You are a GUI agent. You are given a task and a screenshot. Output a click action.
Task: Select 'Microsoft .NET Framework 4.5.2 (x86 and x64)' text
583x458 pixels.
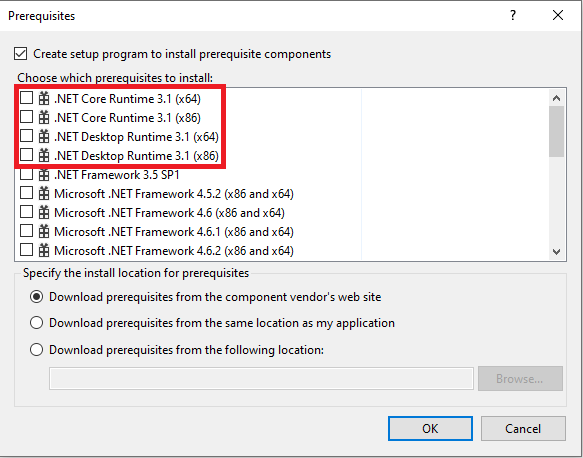[174, 194]
